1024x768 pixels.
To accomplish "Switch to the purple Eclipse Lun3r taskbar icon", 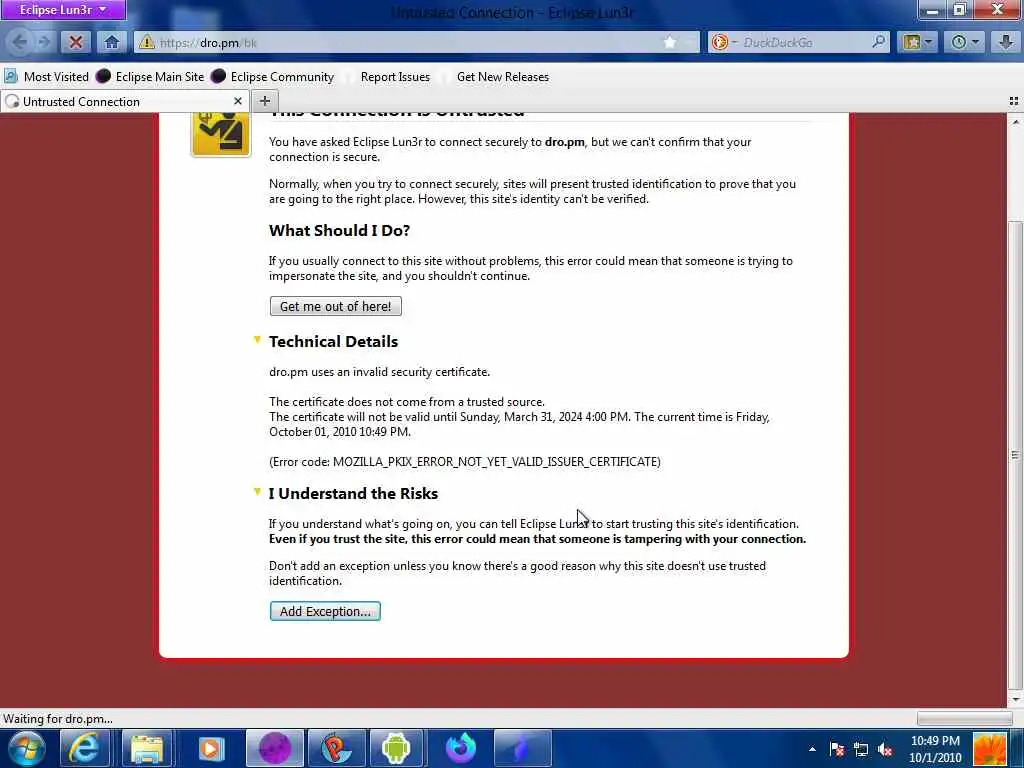I will coord(275,748).
